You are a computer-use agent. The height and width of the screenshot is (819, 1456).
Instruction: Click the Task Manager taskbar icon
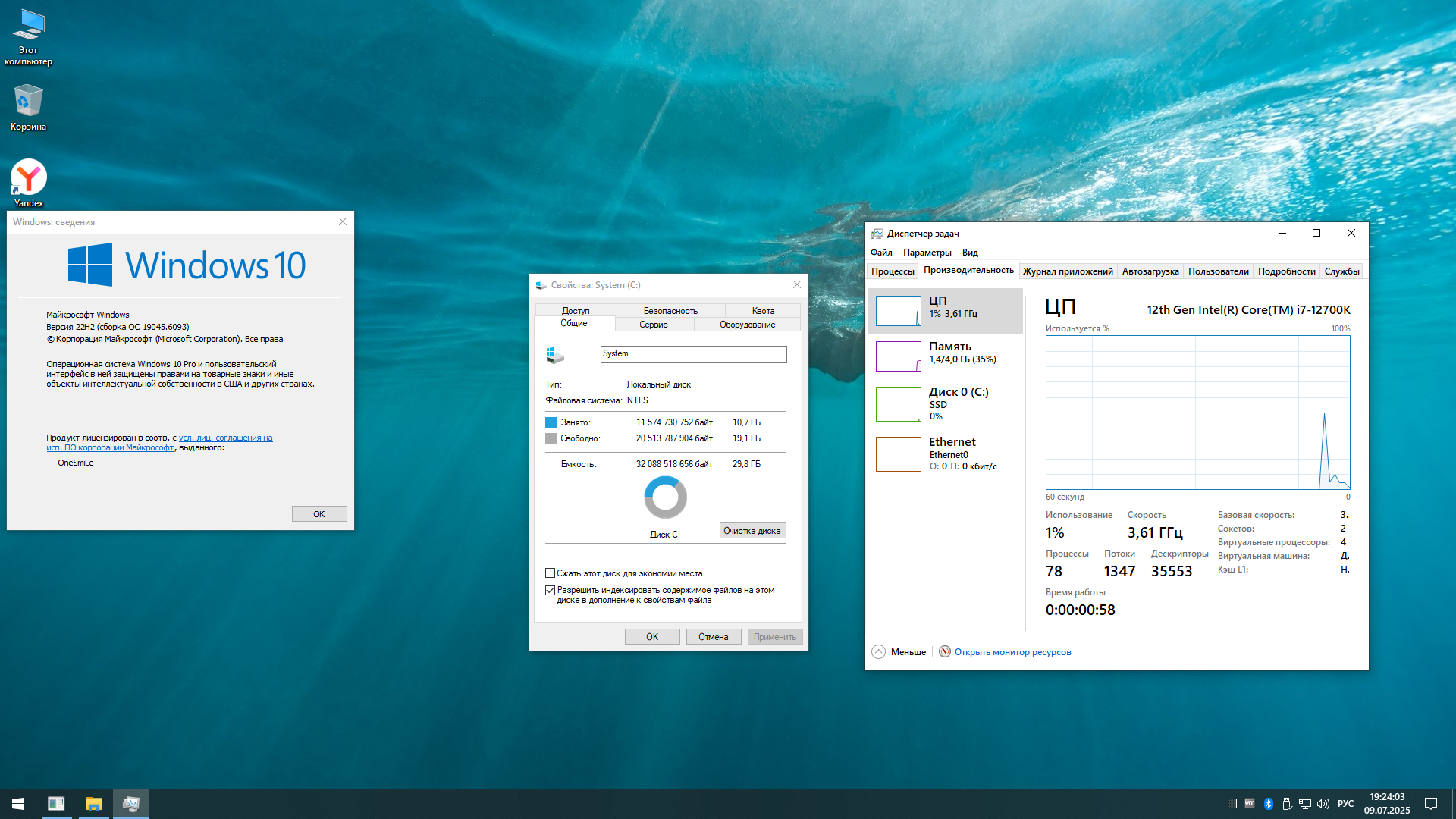coord(131,804)
